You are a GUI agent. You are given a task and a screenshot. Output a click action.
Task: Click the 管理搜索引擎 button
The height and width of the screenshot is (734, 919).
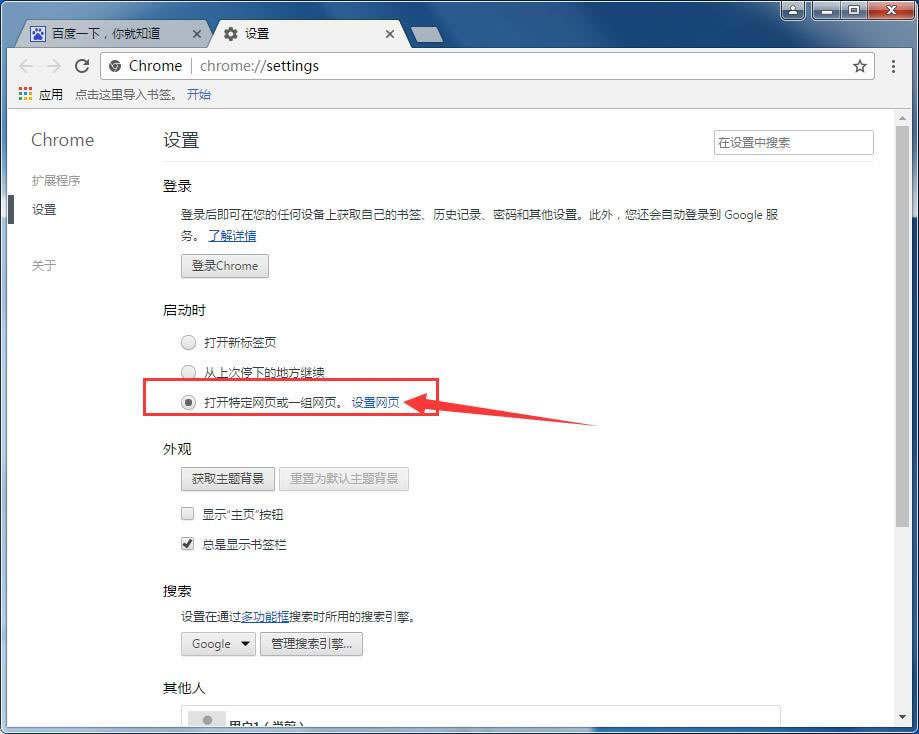coord(311,644)
